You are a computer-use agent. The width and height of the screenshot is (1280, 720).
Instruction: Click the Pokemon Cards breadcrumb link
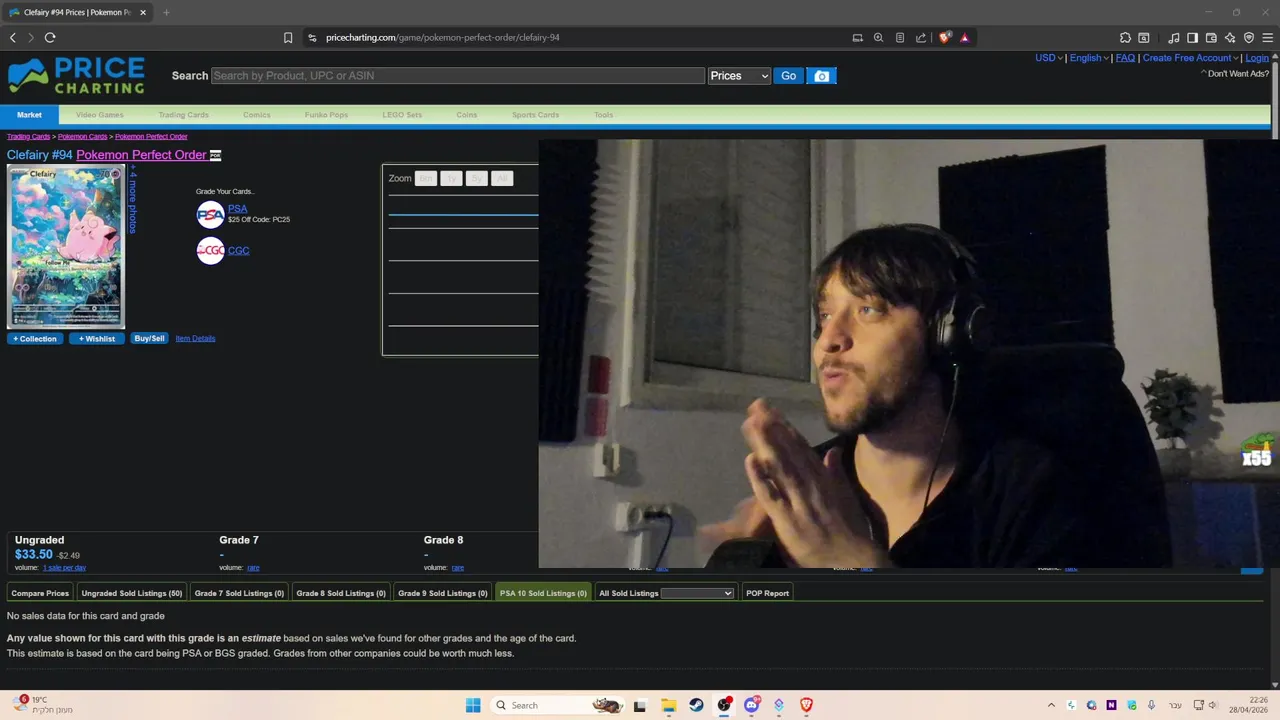pyautogui.click(x=82, y=136)
